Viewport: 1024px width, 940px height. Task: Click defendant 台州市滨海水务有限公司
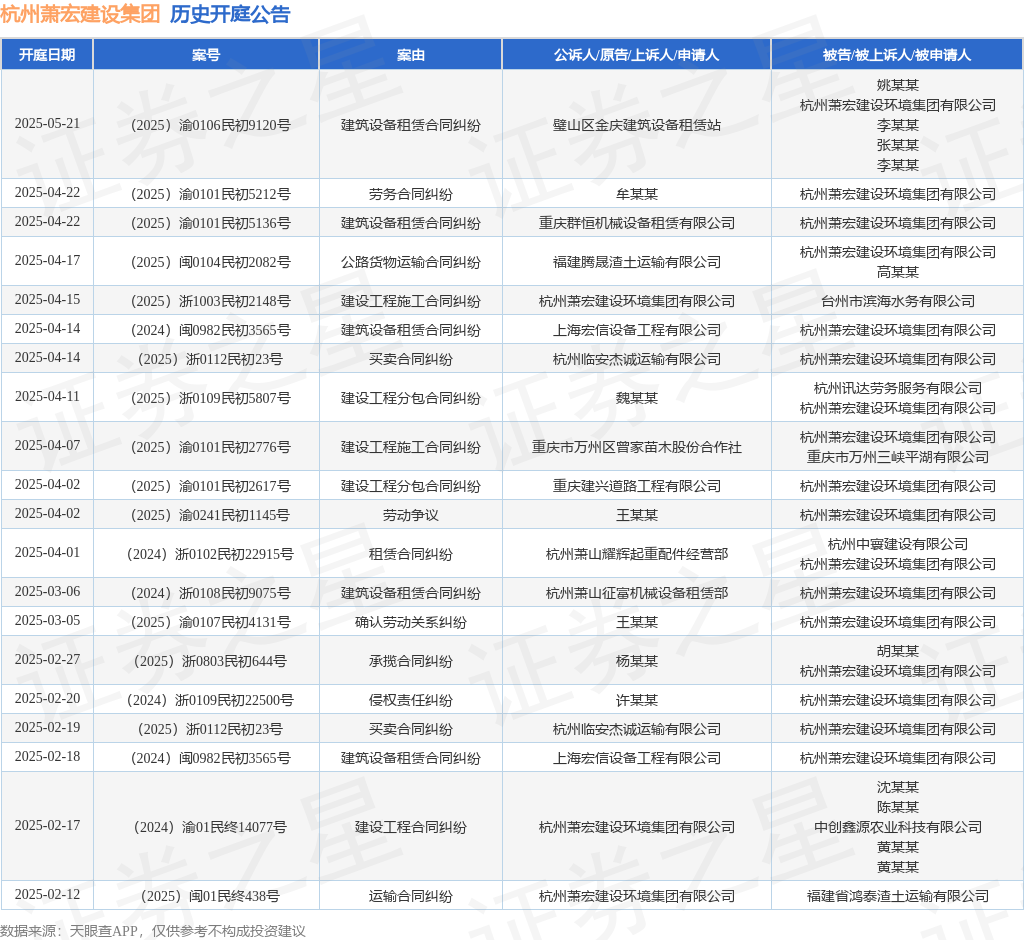(897, 301)
